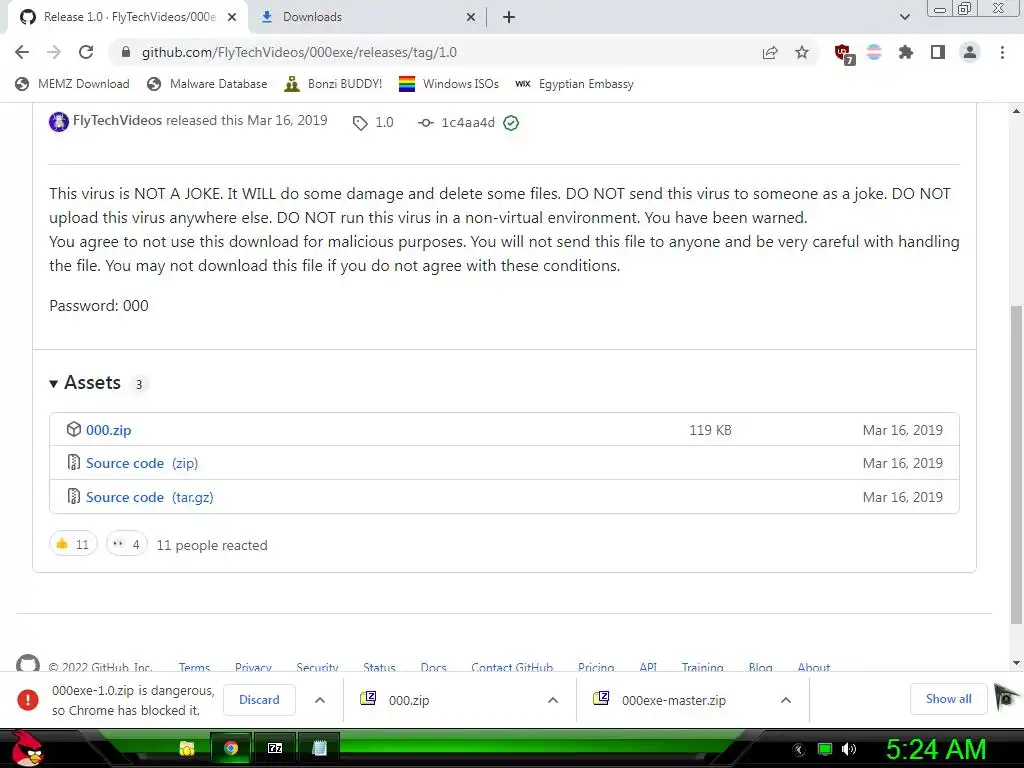Image resolution: width=1024 pixels, height=768 pixels.
Task: Click the '119 KB' file size text
Action: (x=711, y=430)
